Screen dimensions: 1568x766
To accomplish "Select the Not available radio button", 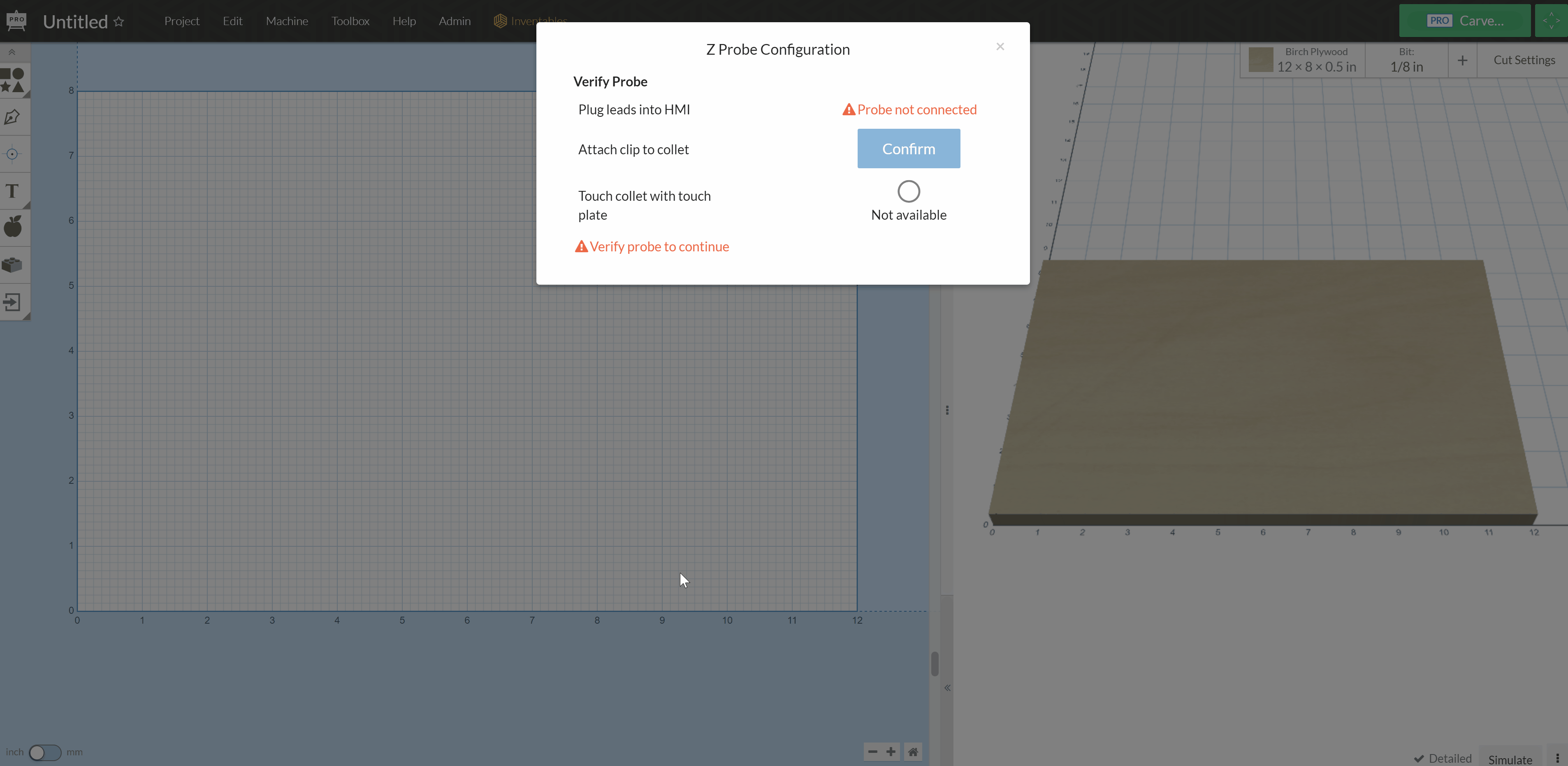I will pos(908,190).
